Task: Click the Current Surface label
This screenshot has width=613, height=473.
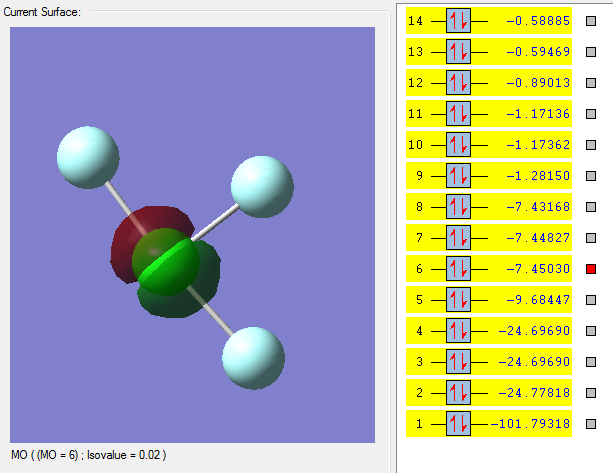Action: pos(42,12)
